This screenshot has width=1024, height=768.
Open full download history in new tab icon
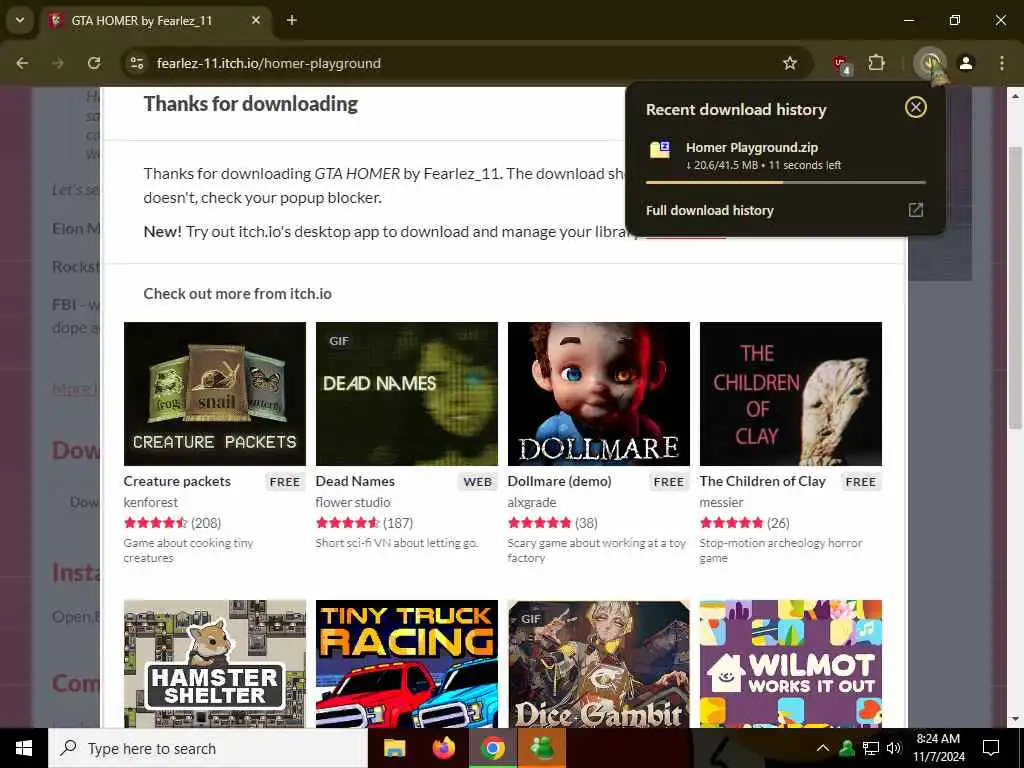coord(916,210)
